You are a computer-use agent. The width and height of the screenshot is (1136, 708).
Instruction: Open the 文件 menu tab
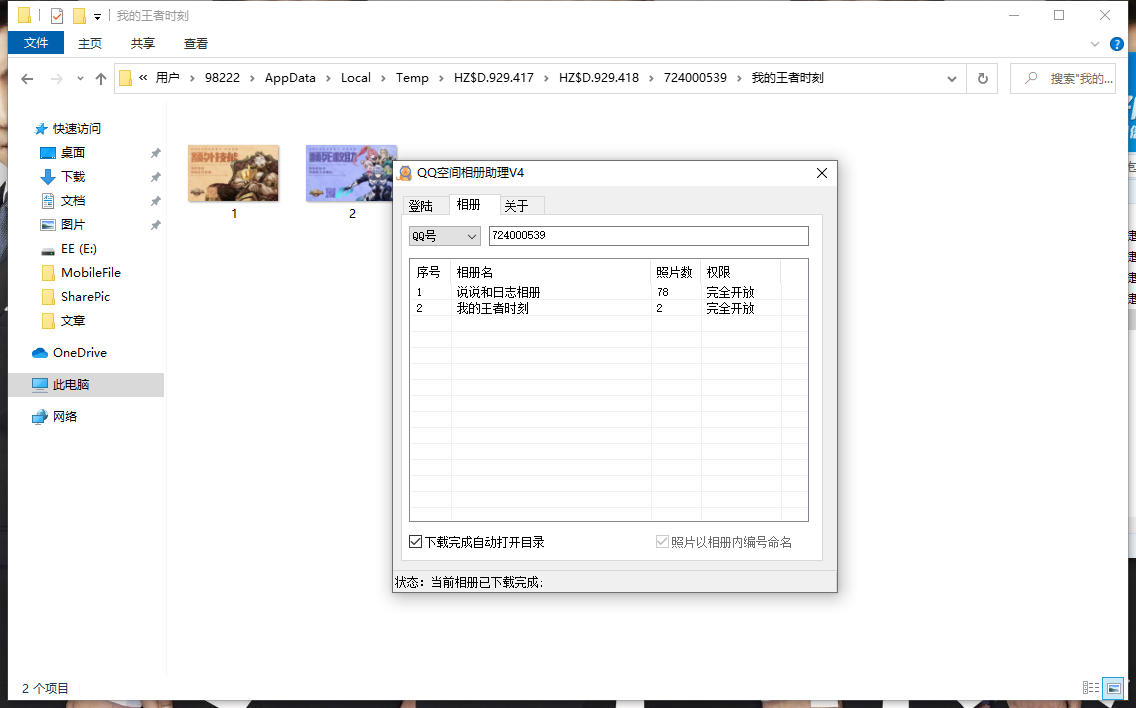[x=36, y=43]
